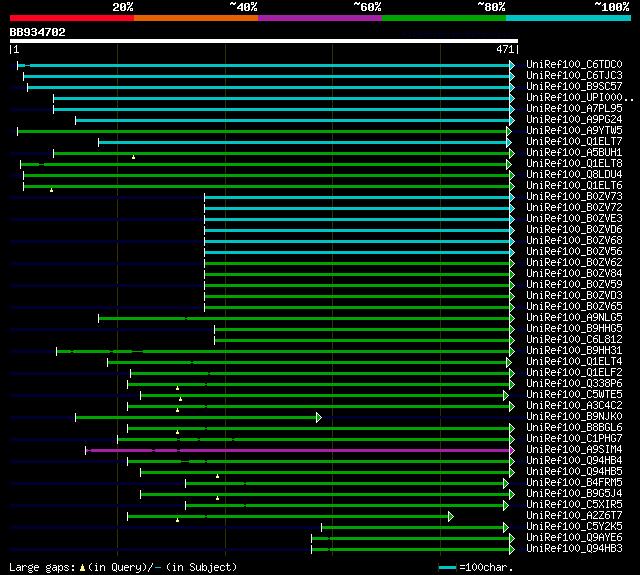
Task: Open the UniRef100_A7PL95 hit label
Action: pos(574,109)
